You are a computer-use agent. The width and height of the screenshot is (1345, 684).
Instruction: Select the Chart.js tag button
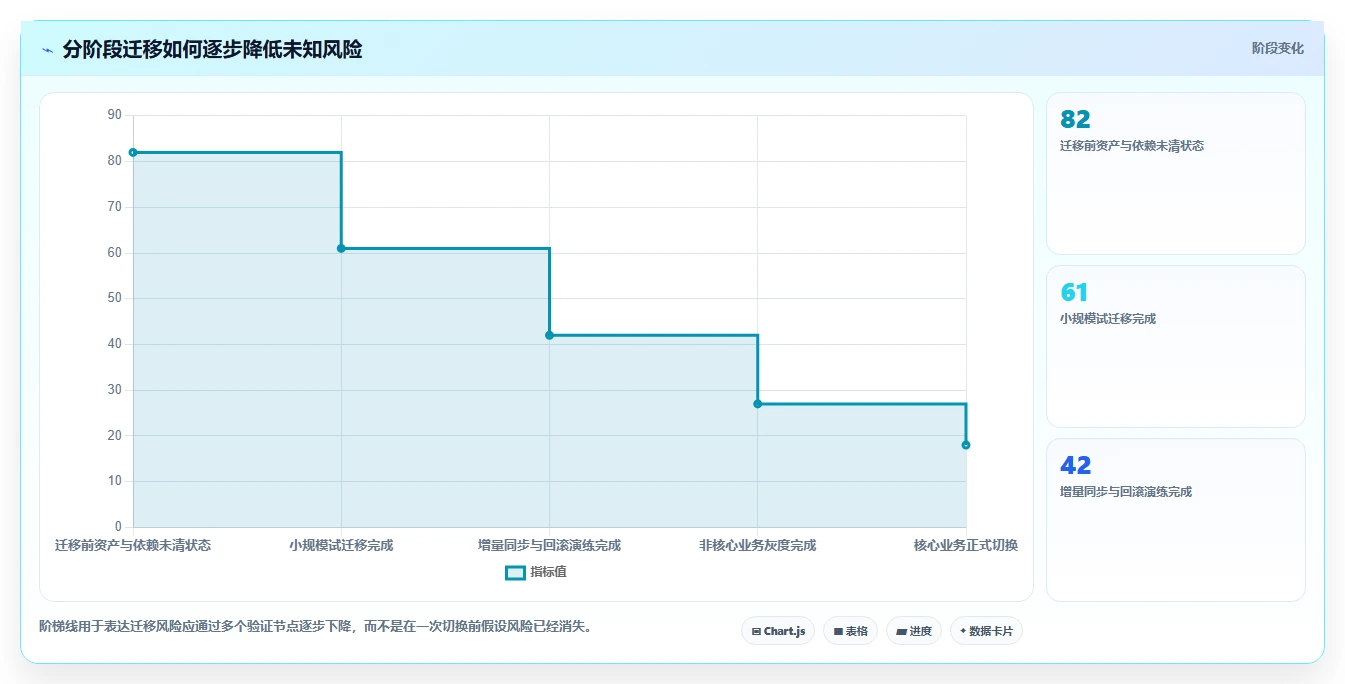778,631
